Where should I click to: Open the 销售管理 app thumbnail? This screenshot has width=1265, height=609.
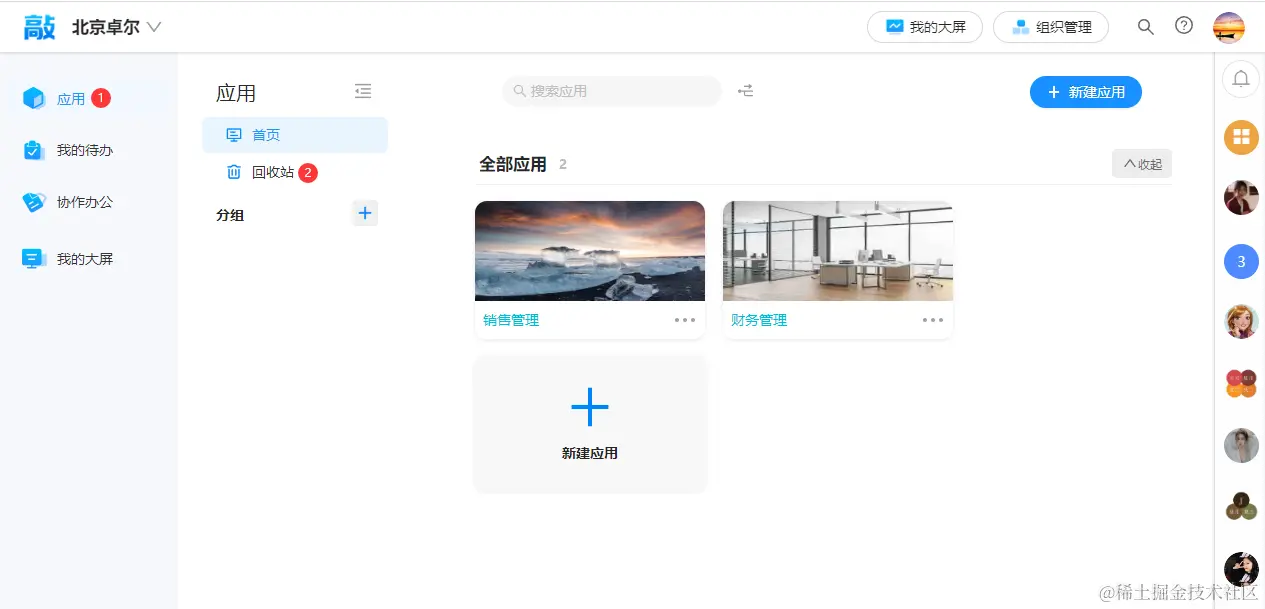click(590, 251)
